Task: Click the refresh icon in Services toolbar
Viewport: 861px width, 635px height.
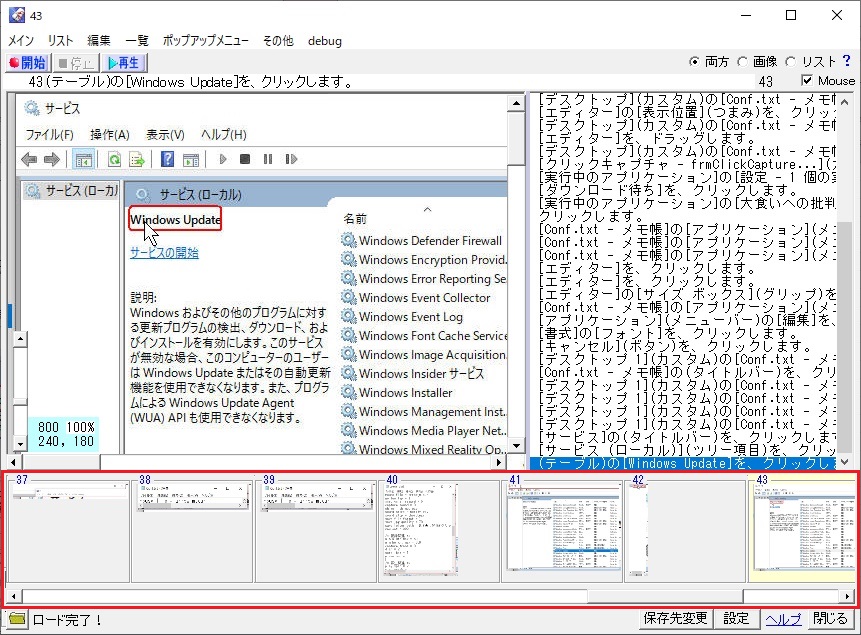Action: (x=114, y=160)
